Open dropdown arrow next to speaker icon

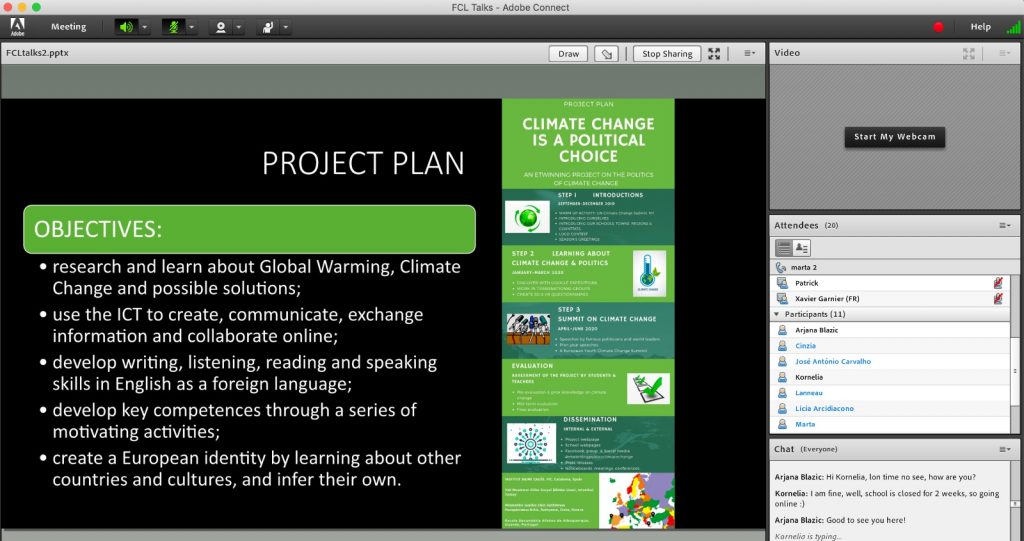(145, 27)
